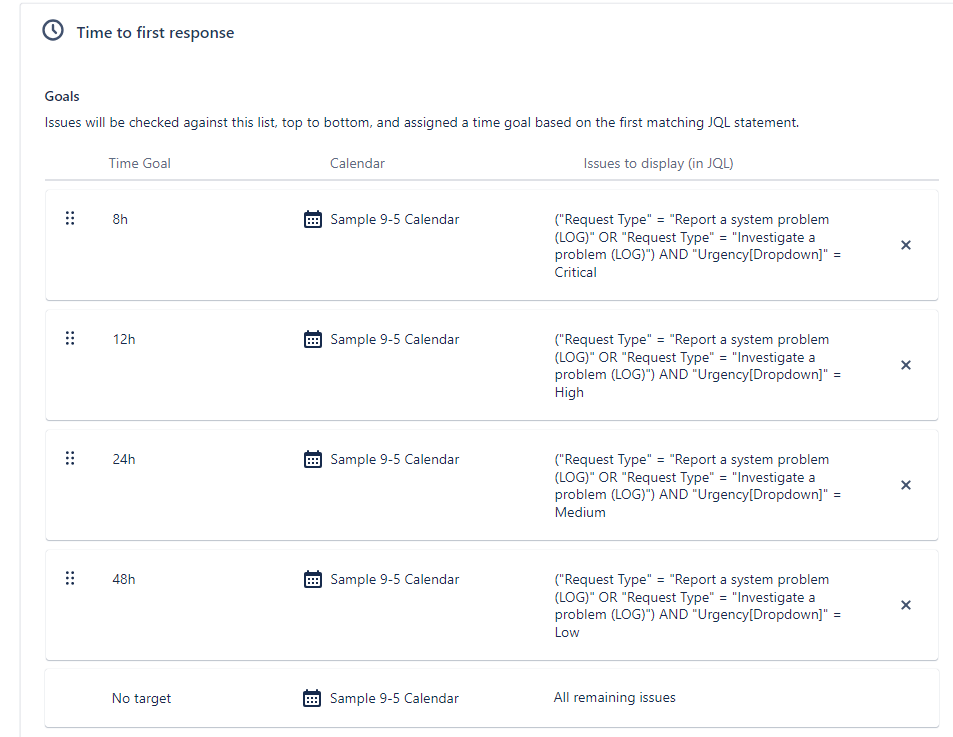Change calendar for the No target row
Image resolution: width=953 pixels, height=737 pixels.
[x=395, y=698]
